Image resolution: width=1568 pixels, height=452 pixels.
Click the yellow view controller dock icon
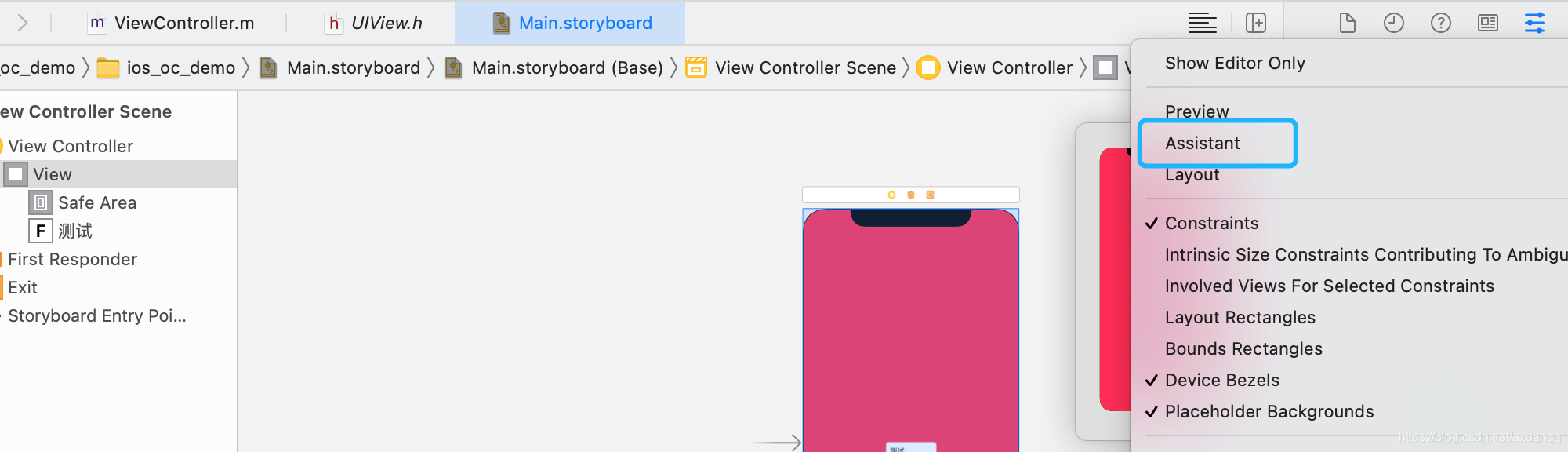pyautogui.click(x=891, y=195)
